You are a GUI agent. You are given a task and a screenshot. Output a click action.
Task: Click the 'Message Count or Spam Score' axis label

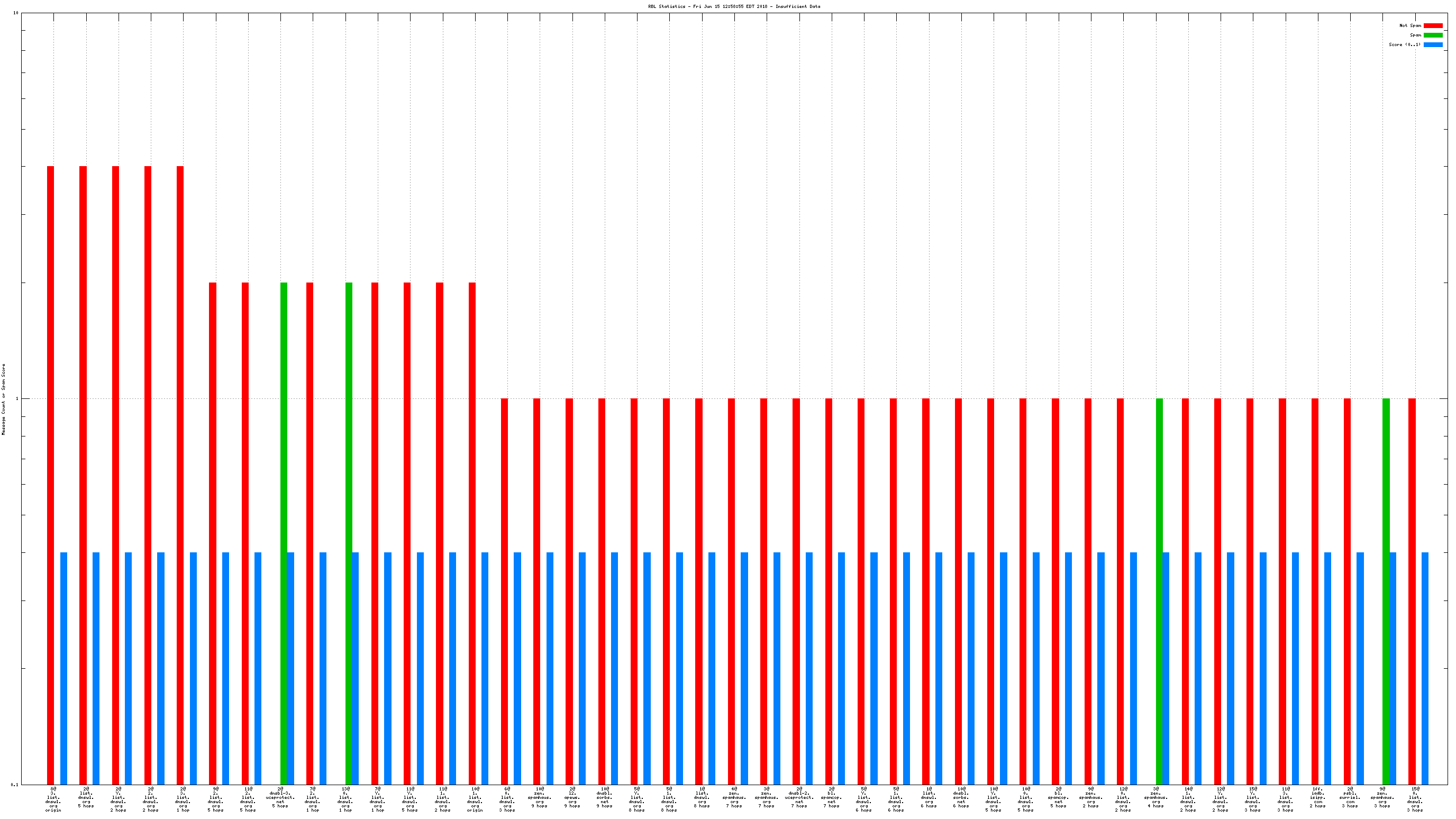coord(3,398)
